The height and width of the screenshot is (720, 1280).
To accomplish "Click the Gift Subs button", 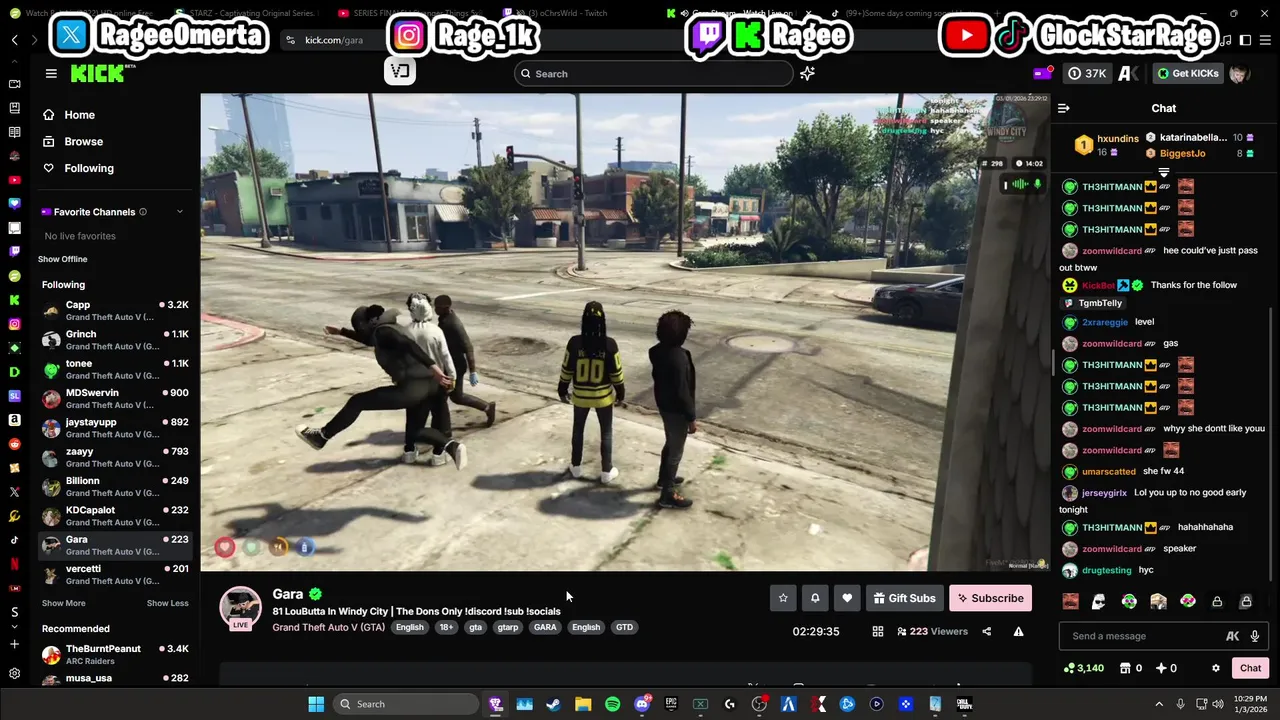I will (x=904, y=598).
